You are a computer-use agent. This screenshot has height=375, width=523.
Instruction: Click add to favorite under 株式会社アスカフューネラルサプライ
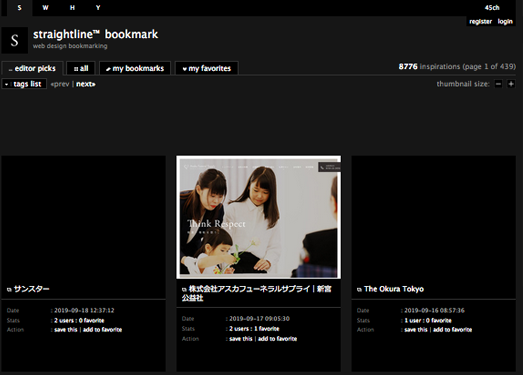pyautogui.click(x=278, y=339)
